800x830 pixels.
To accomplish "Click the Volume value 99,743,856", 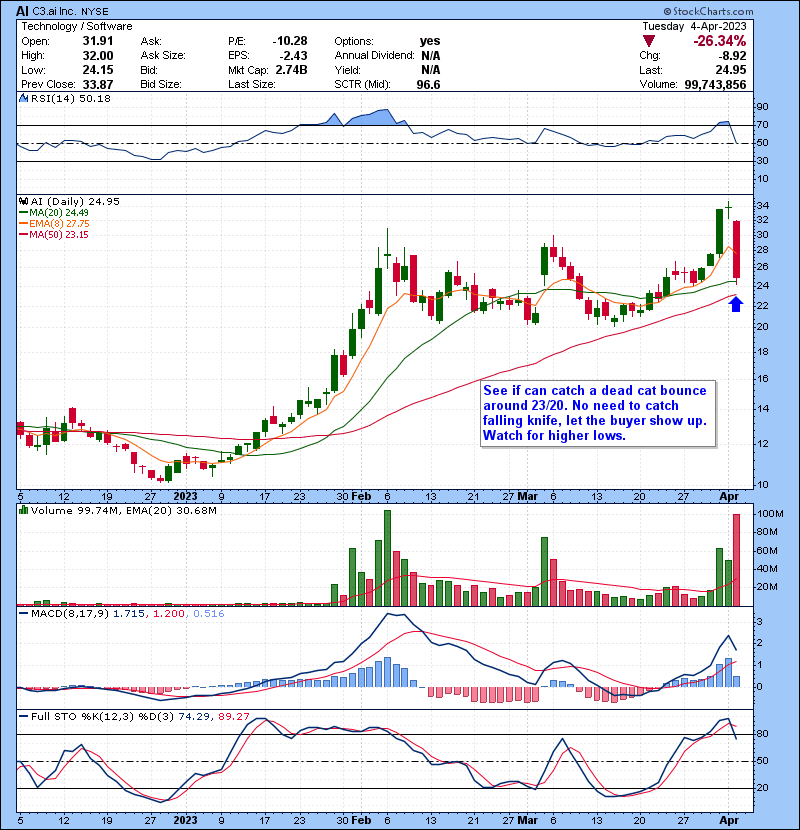I will pyautogui.click(x=715, y=84).
